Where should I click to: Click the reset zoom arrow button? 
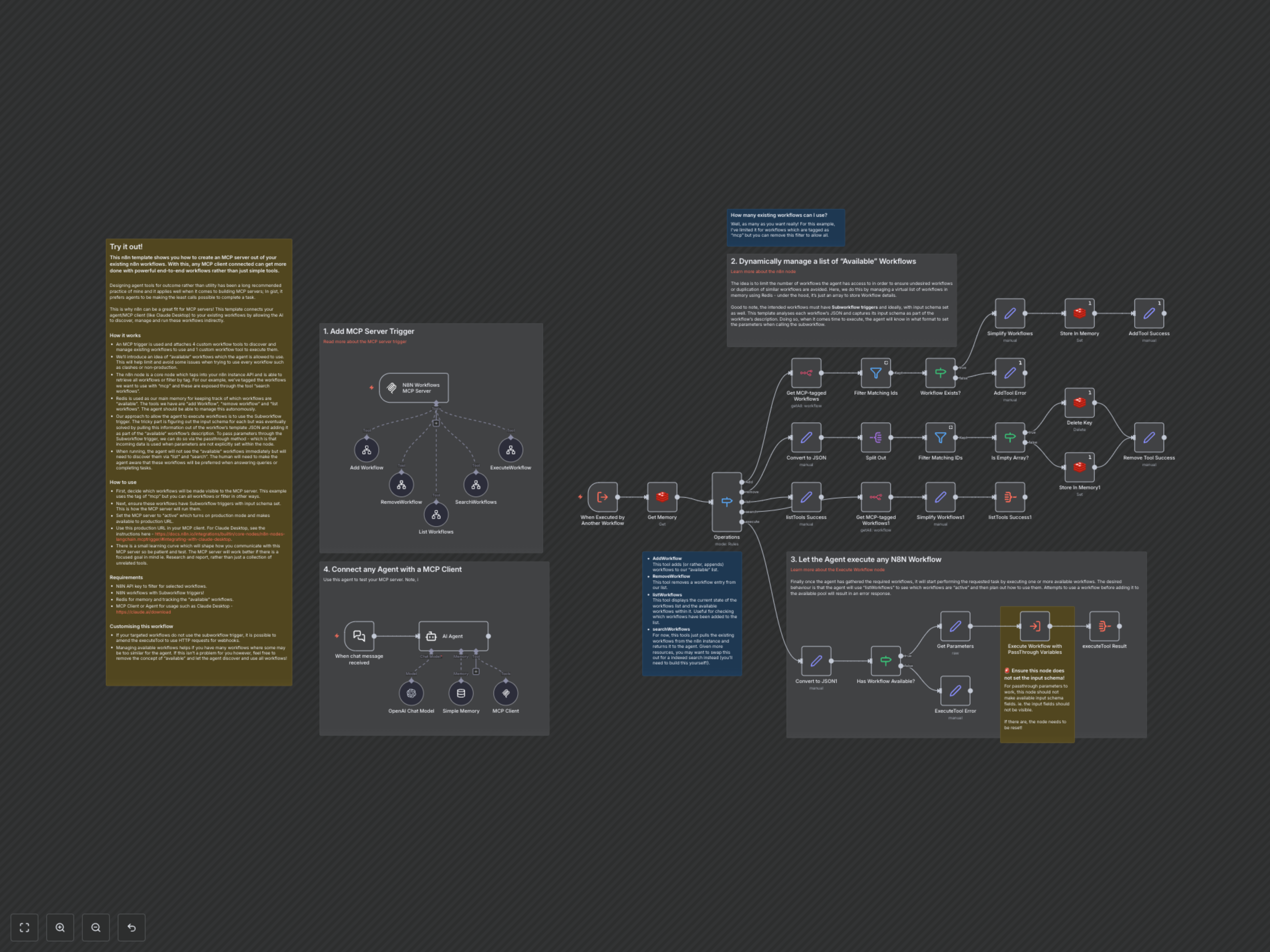tap(132, 927)
